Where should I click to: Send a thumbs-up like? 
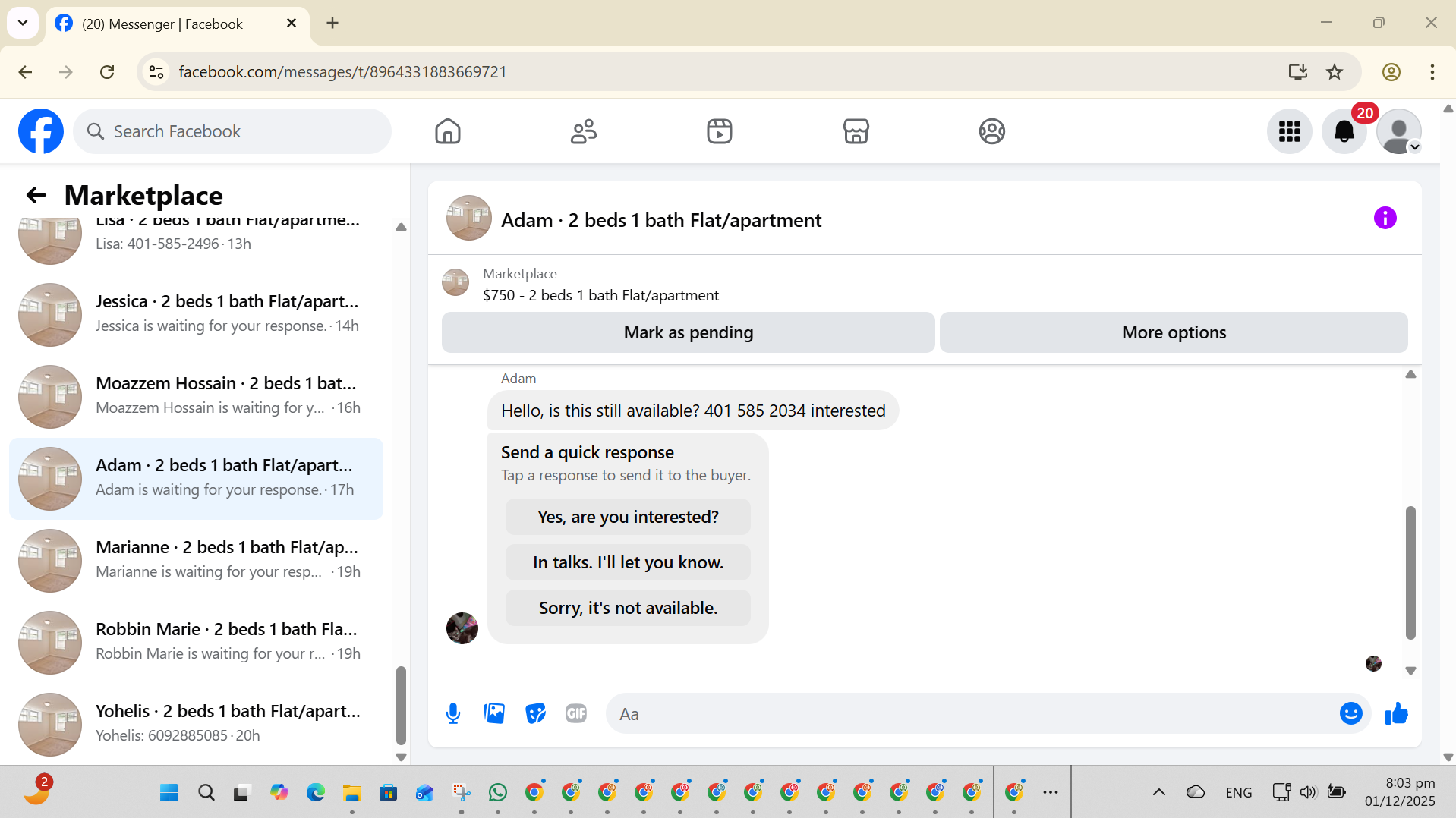[x=1396, y=713]
